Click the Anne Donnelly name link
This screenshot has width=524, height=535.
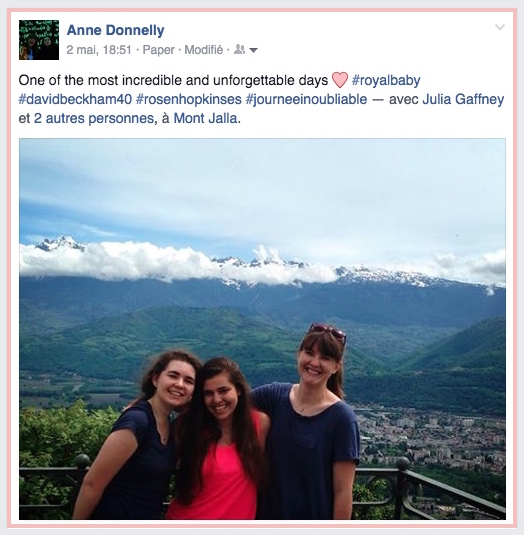[115, 30]
